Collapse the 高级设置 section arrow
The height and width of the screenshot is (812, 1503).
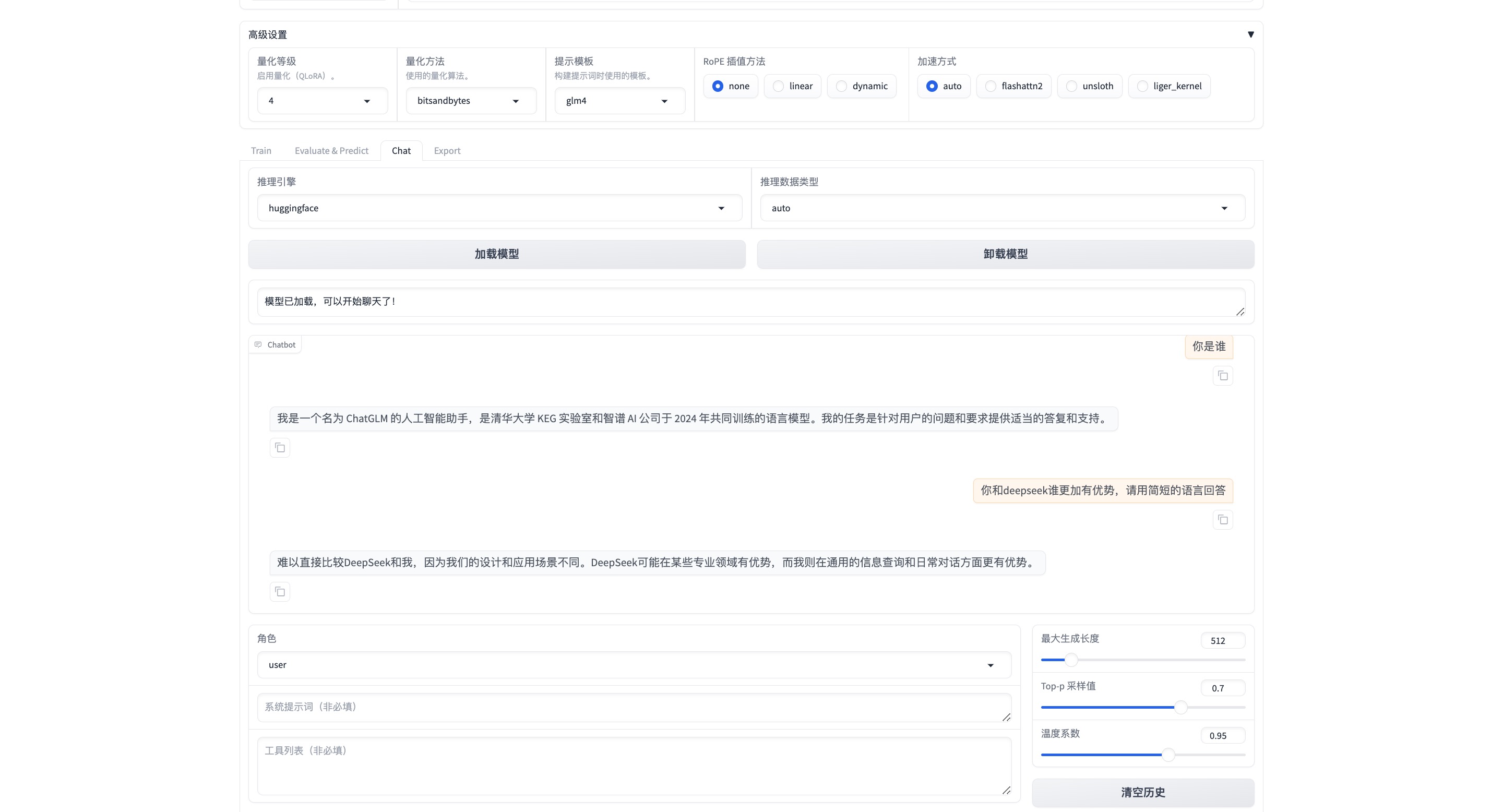pyautogui.click(x=1250, y=34)
